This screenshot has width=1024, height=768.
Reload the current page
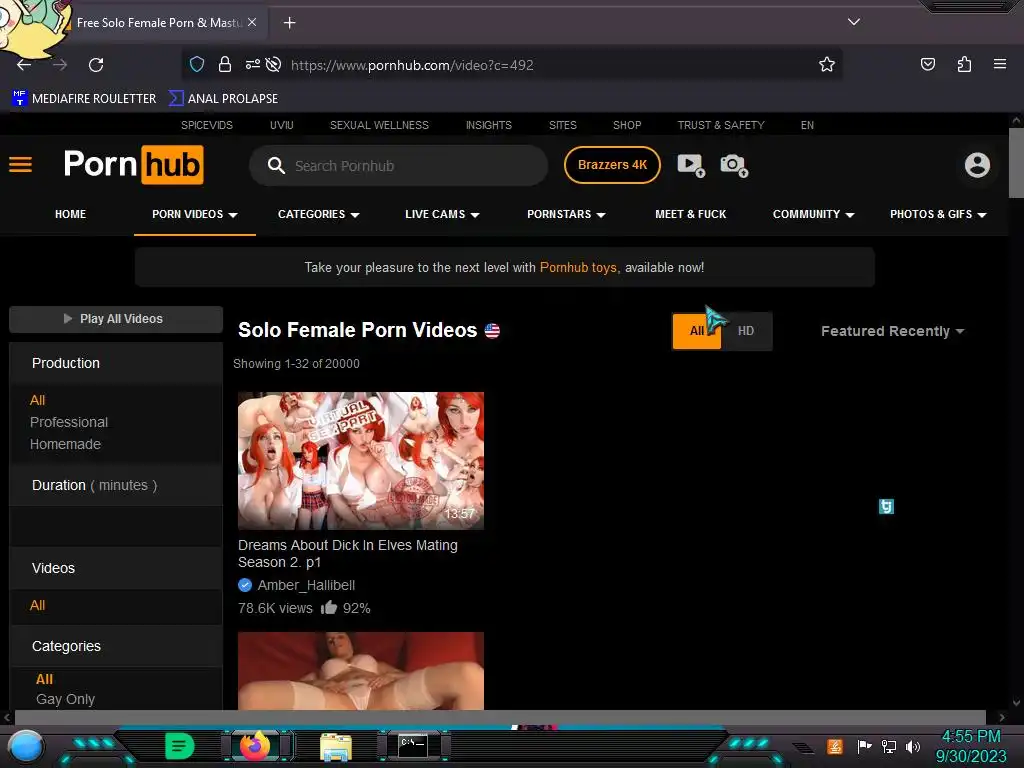(x=96, y=65)
